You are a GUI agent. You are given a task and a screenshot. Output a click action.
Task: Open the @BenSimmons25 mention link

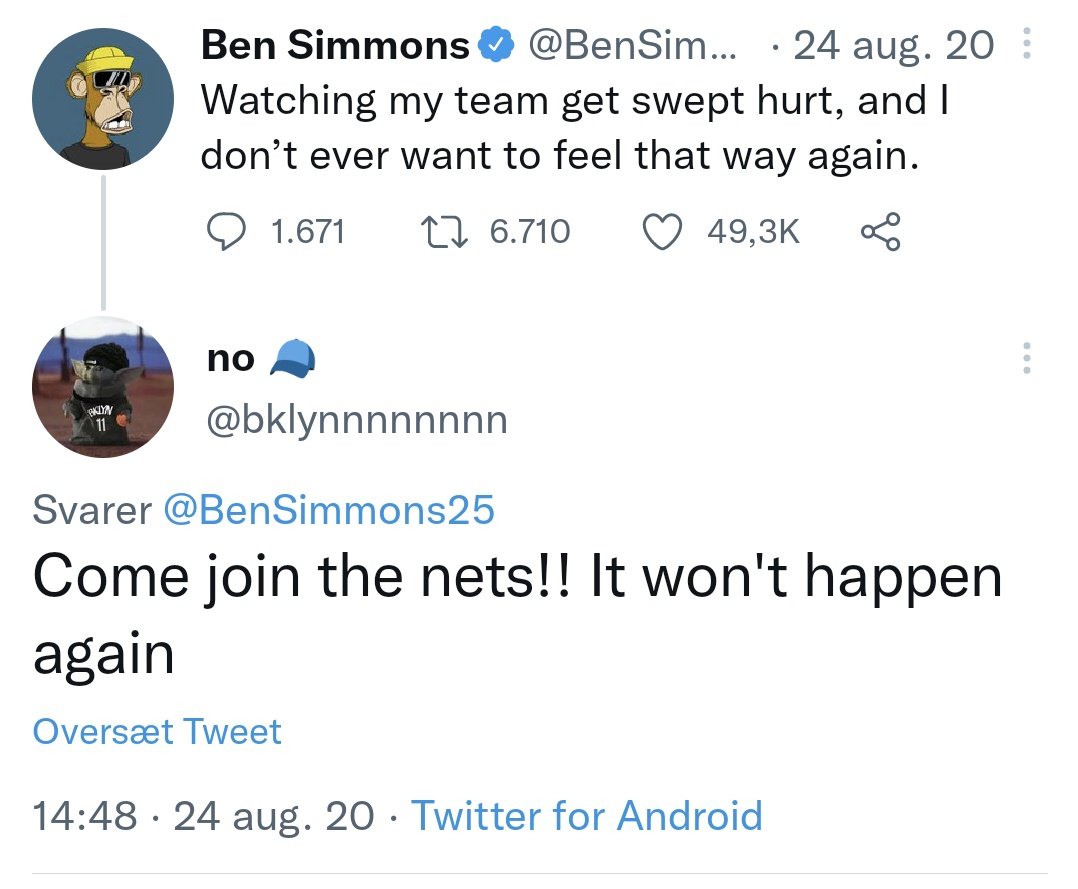pyautogui.click(x=329, y=509)
